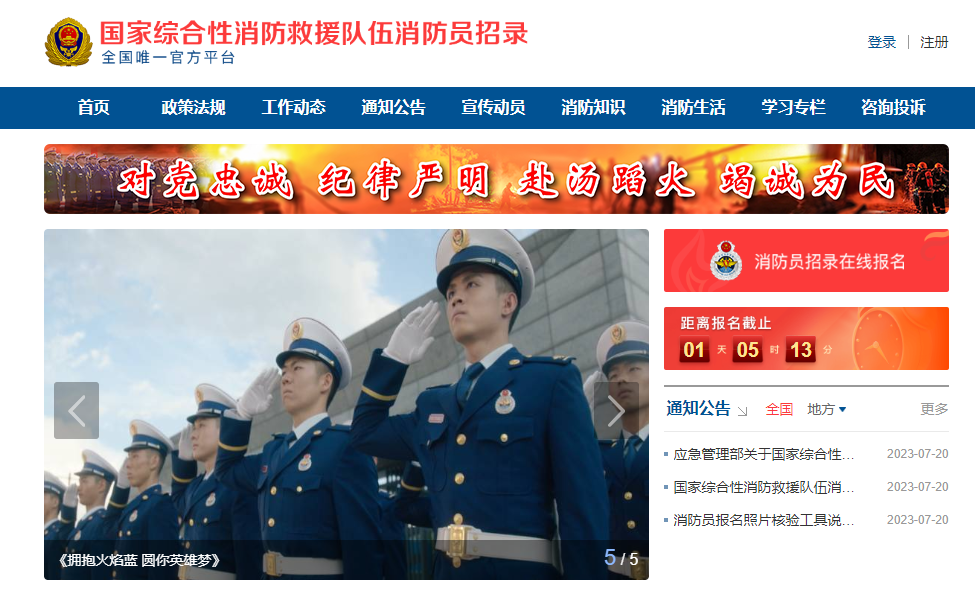Advance to next carousel slide arrow
The width and height of the screenshot is (975, 590).
[x=616, y=410]
